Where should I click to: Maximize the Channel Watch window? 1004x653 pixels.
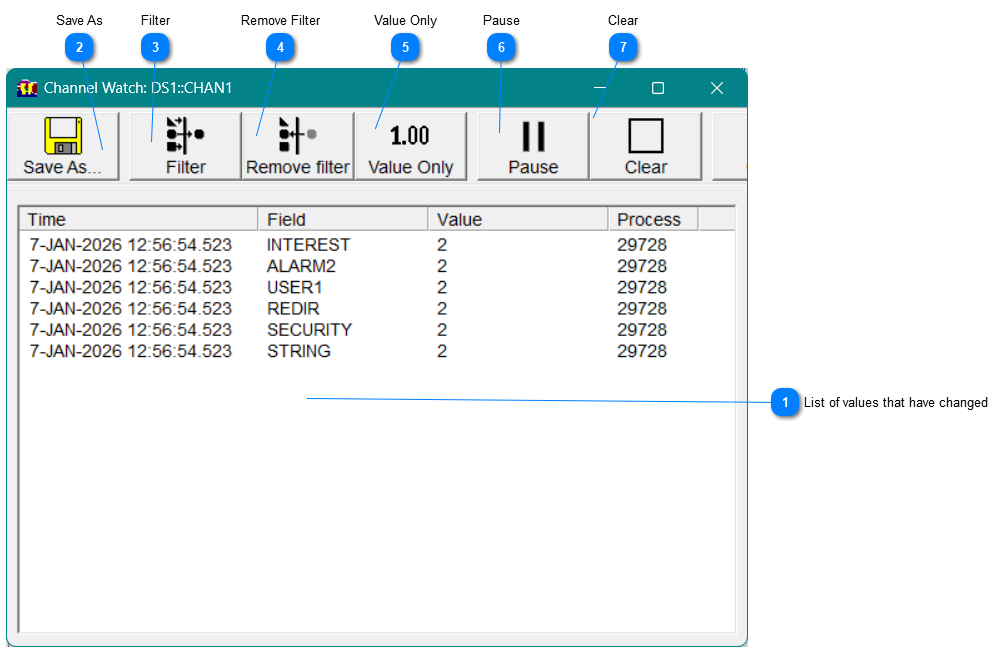click(x=658, y=88)
